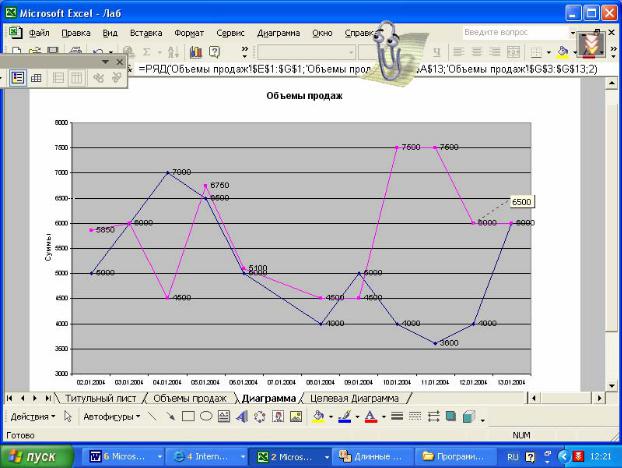Viewport: 622px width, 468px height.
Task: Click the underline Ч button
Action: [436, 52]
